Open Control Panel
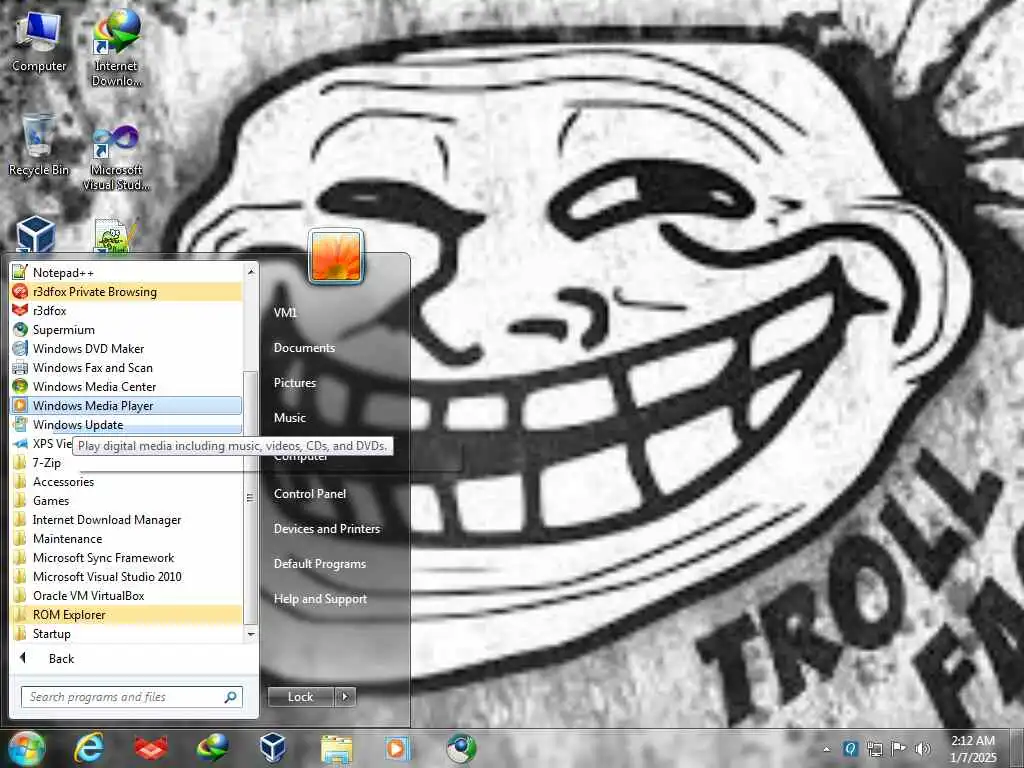Screen dimensions: 1024x768 (310, 494)
